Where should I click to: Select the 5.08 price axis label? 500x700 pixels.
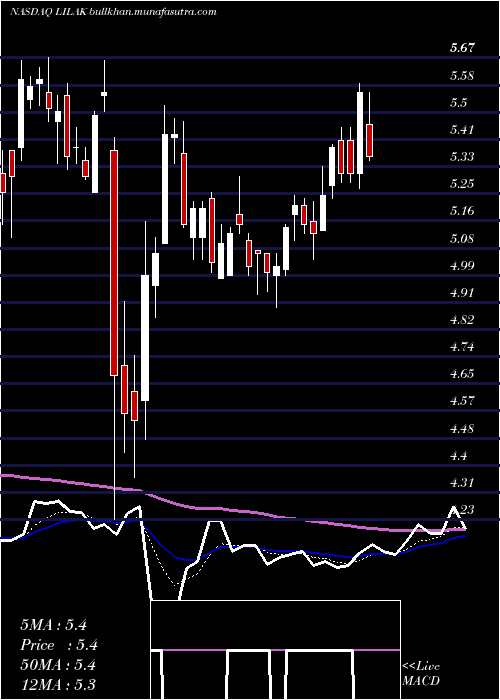click(x=463, y=239)
